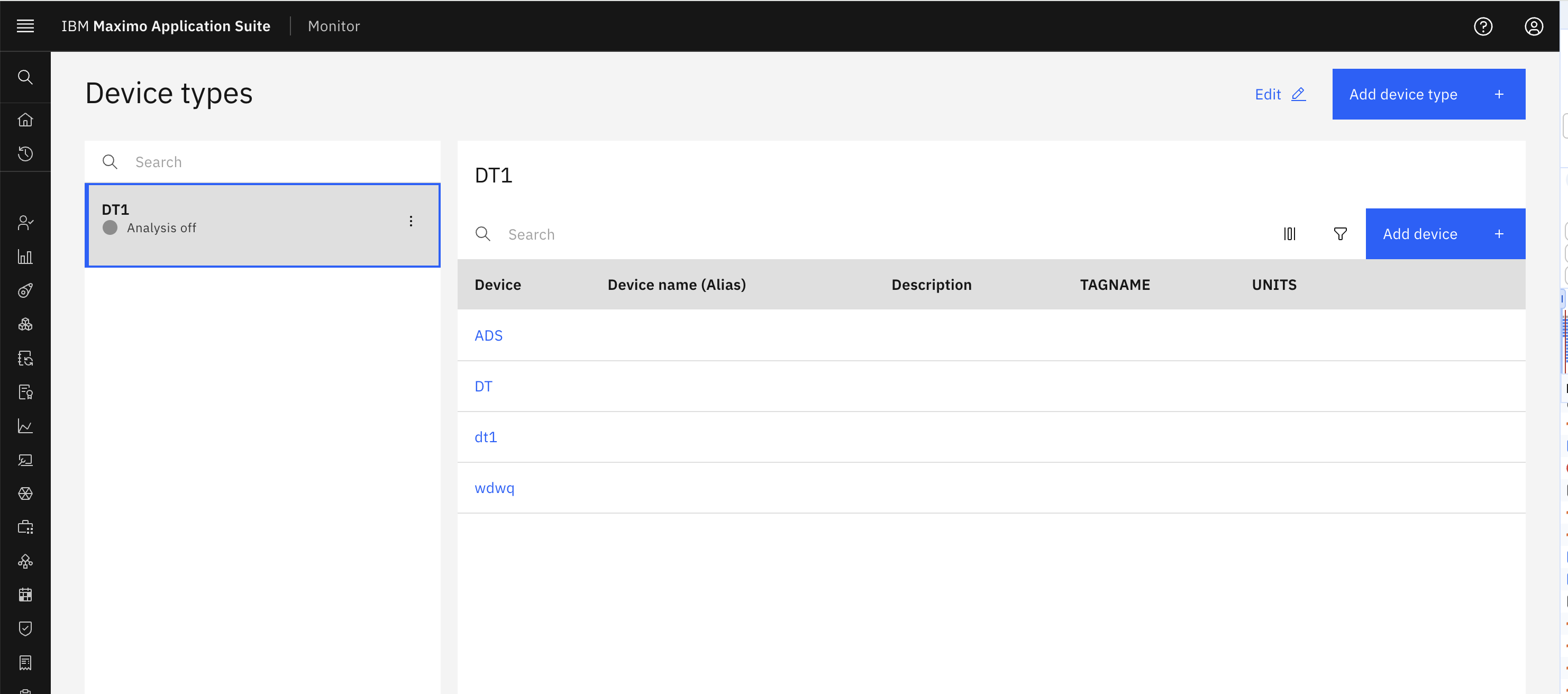Click the Add device button

point(1445,234)
